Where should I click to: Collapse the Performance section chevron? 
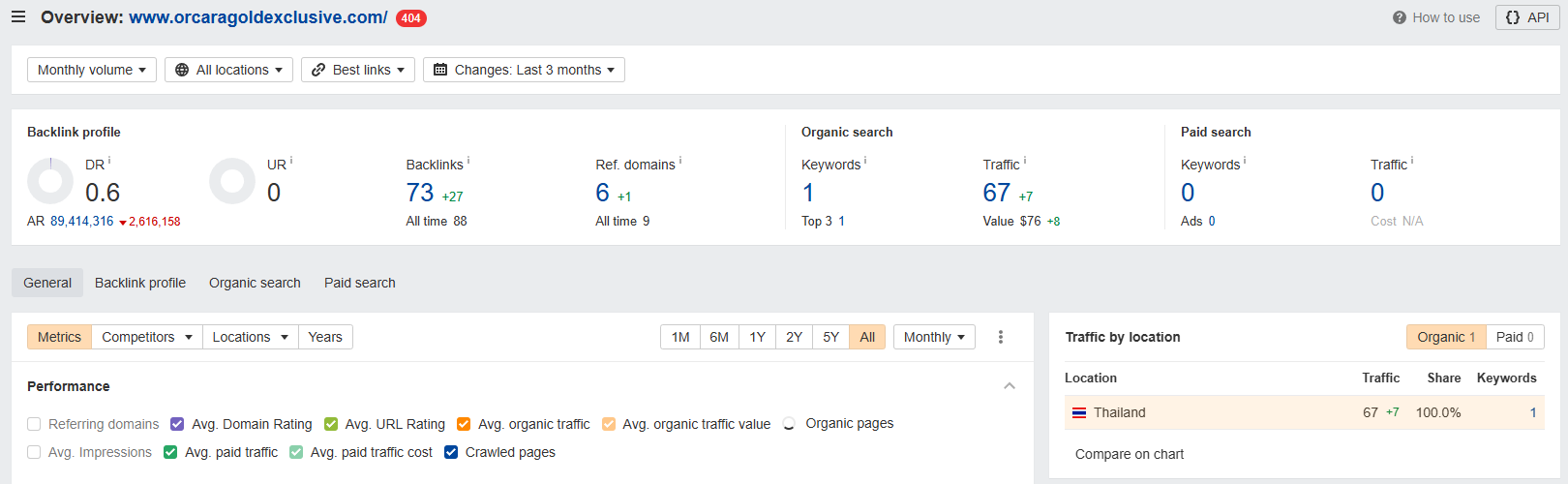point(1010,386)
